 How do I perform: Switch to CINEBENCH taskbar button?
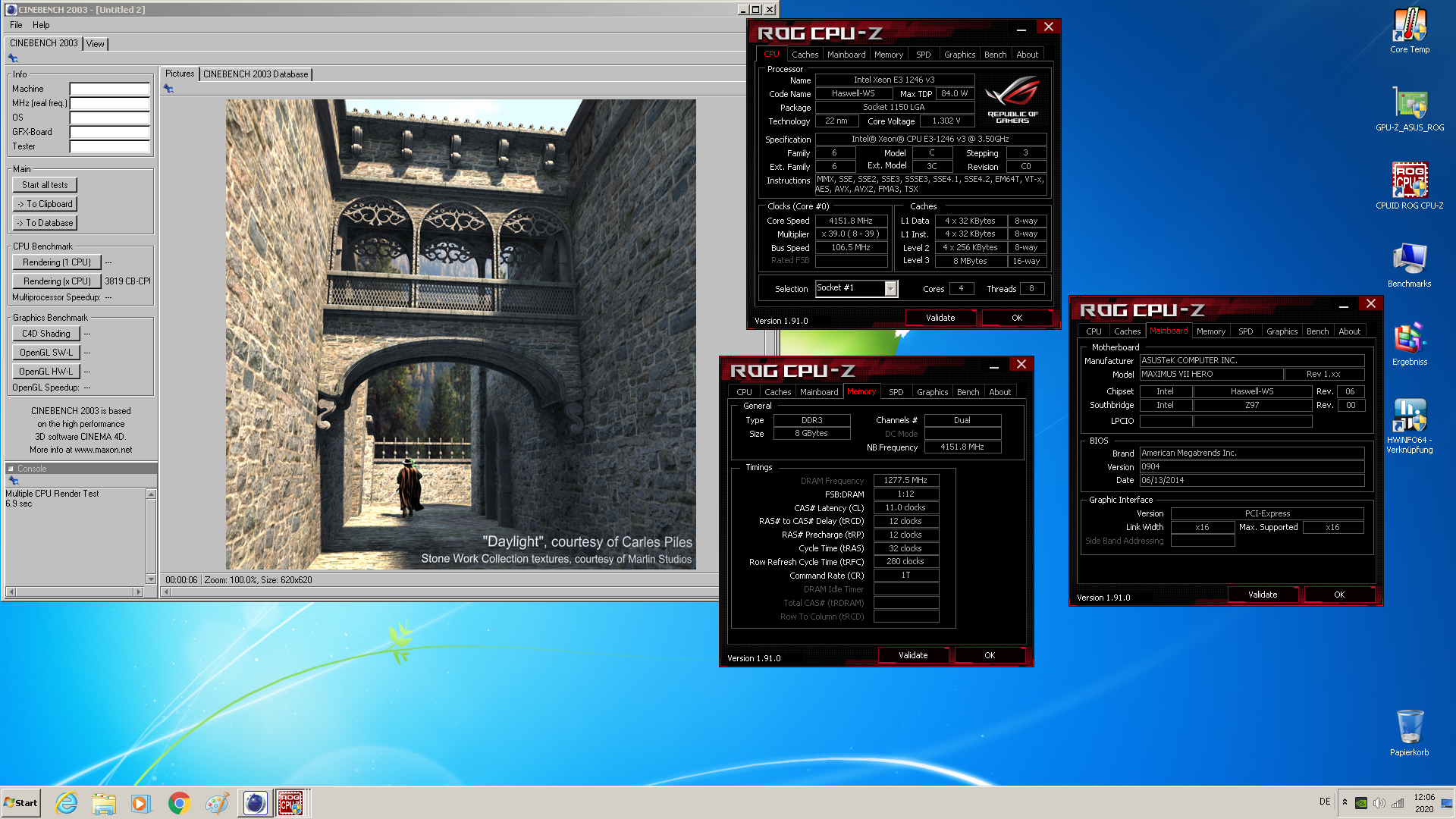coord(255,803)
